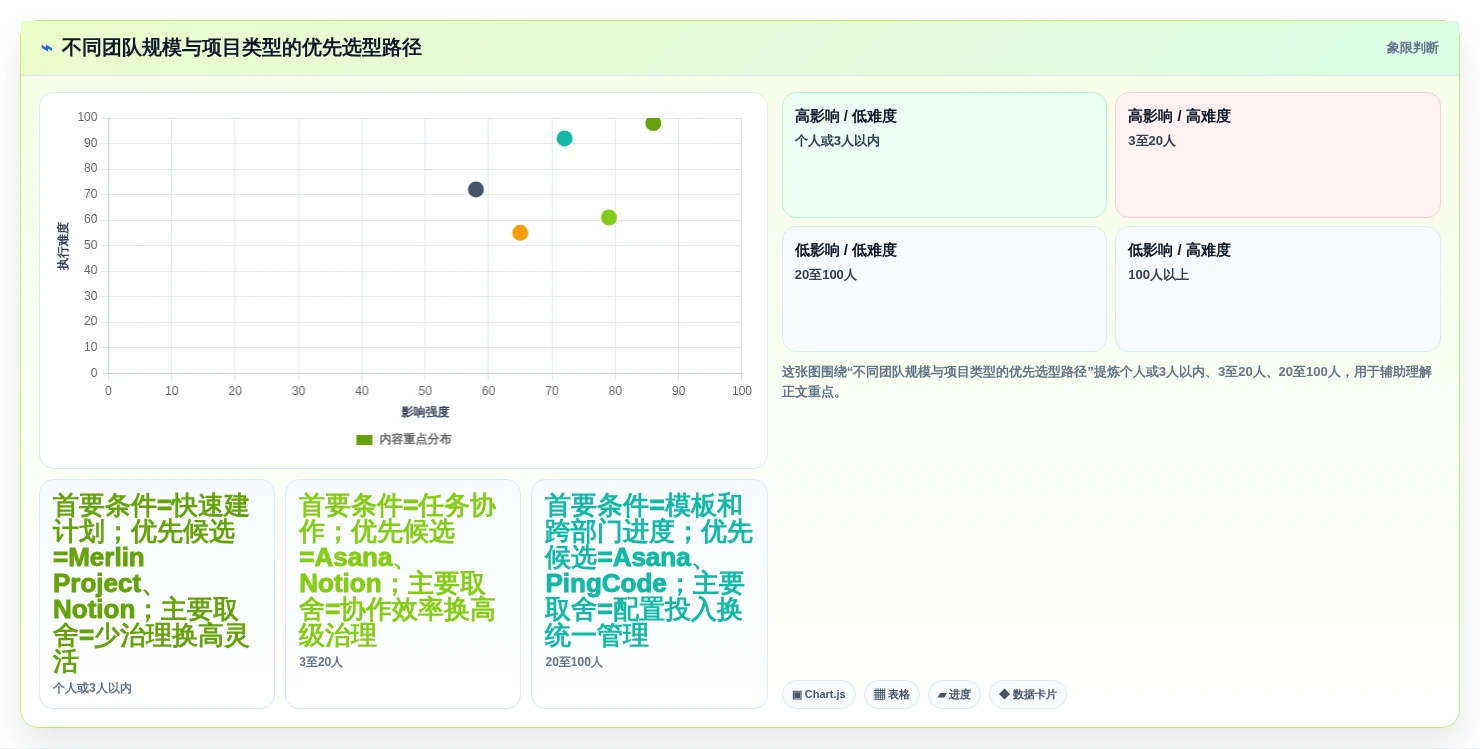Click 3至20人 under the light green data card
This screenshot has height=749, width=1480.
point(321,662)
